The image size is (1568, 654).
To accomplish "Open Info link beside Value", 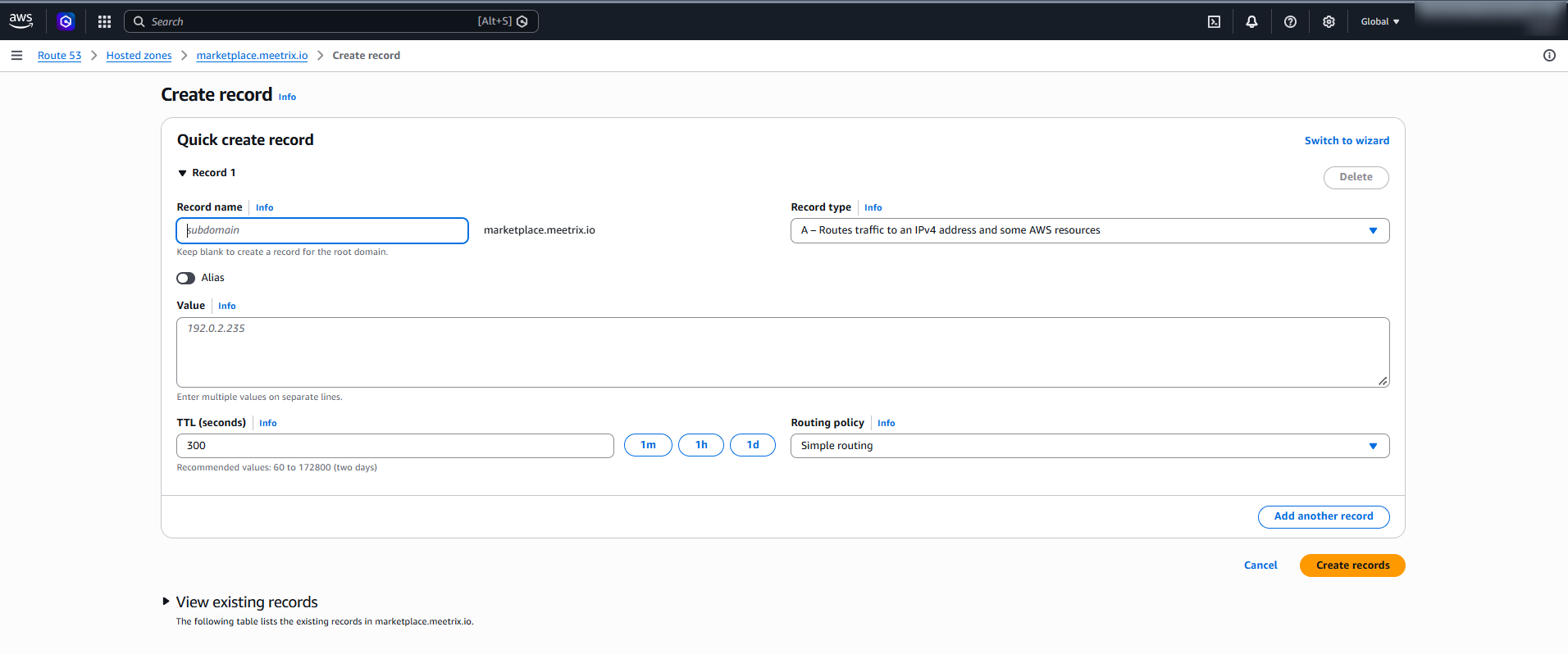I will click(227, 307).
